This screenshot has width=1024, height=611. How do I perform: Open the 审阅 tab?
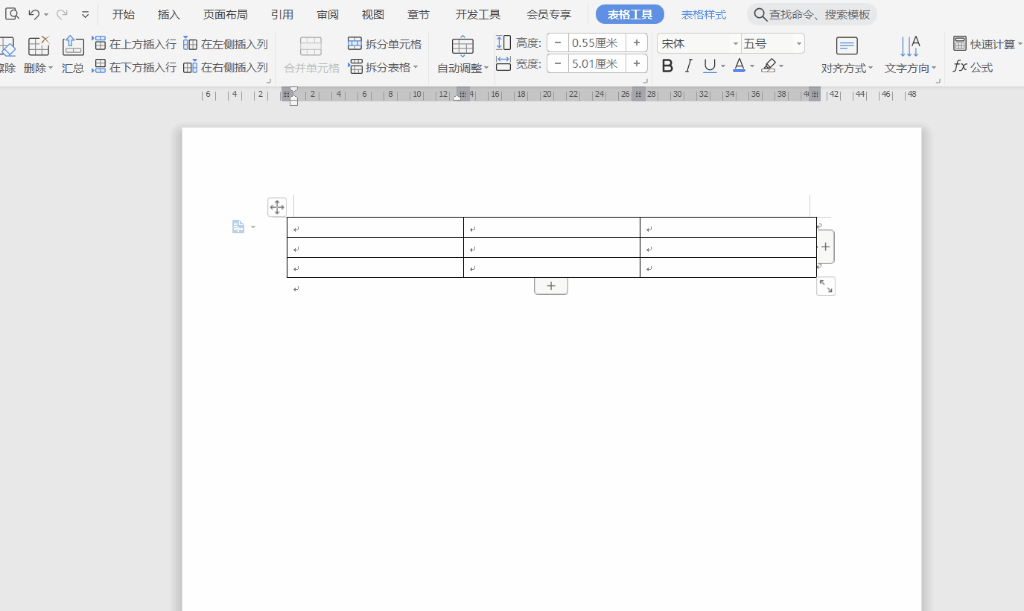pyautogui.click(x=328, y=14)
